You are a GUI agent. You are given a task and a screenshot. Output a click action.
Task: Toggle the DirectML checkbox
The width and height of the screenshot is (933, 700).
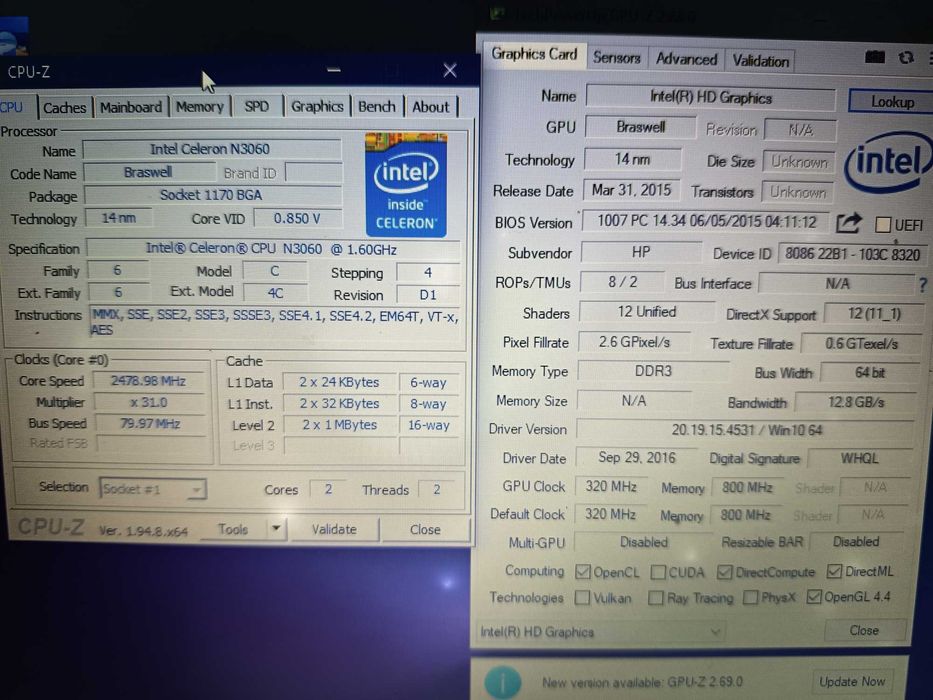pos(834,571)
